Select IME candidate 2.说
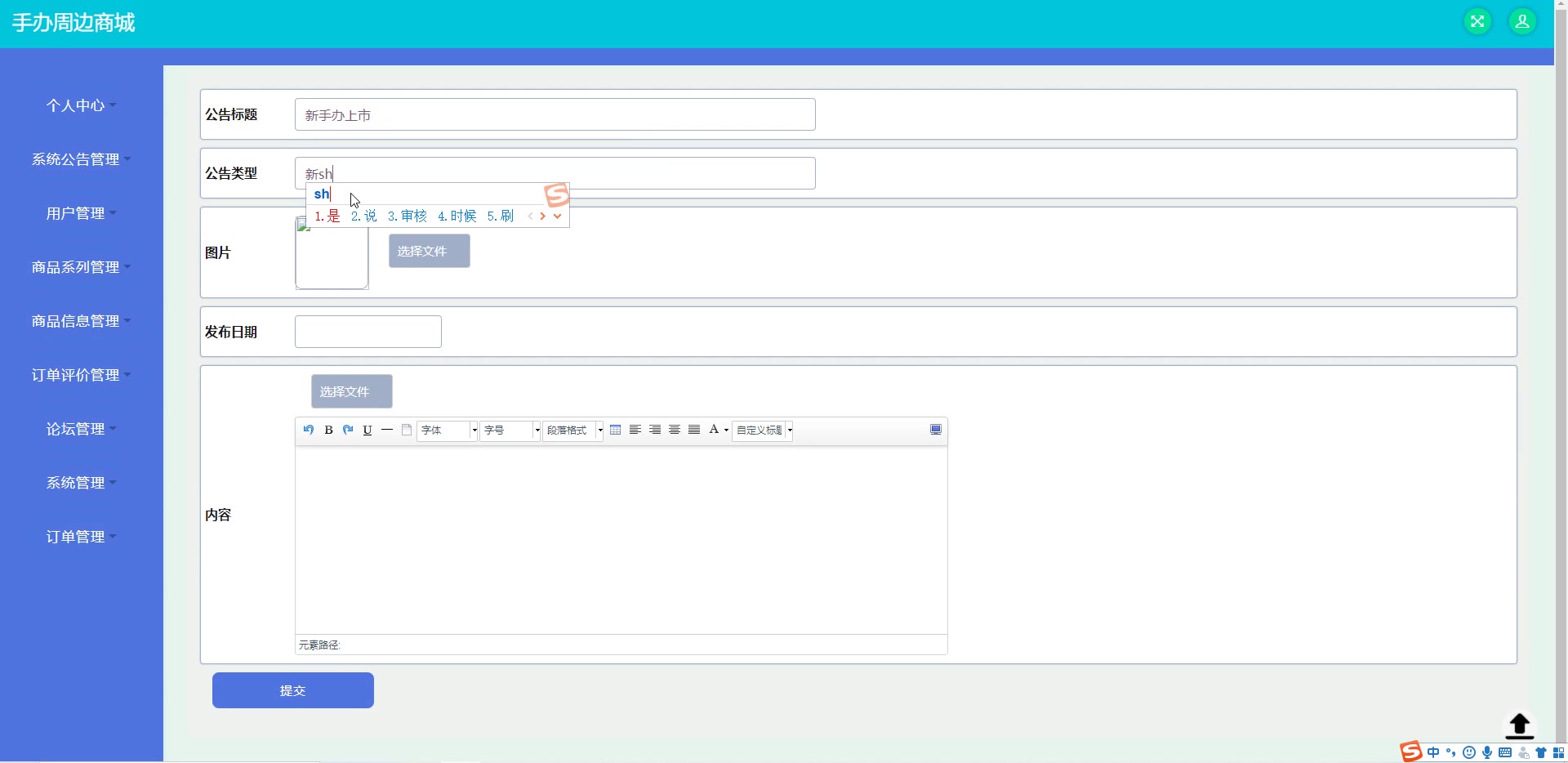The image size is (1568, 763). [x=364, y=216]
